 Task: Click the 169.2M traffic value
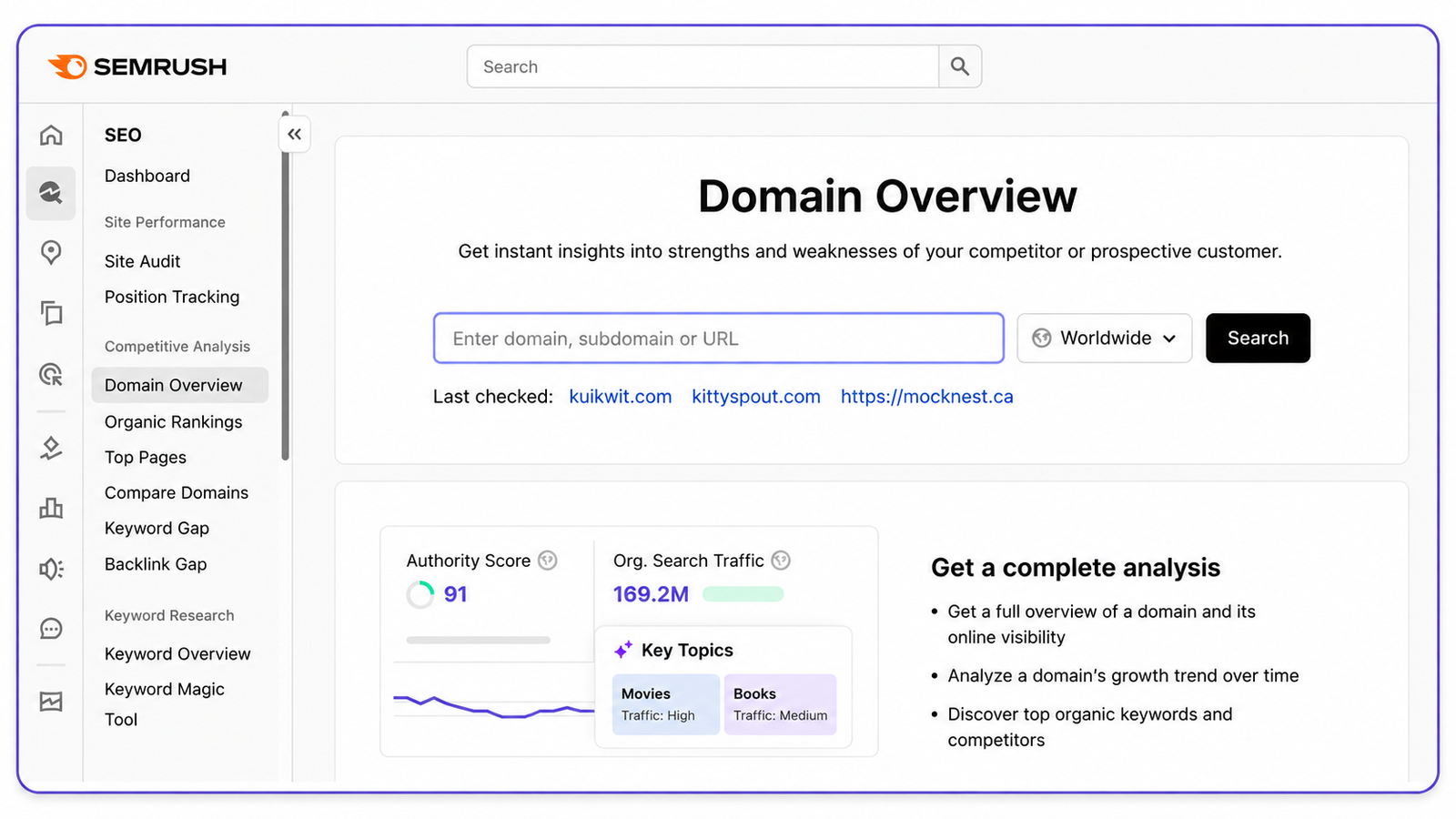click(x=651, y=595)
